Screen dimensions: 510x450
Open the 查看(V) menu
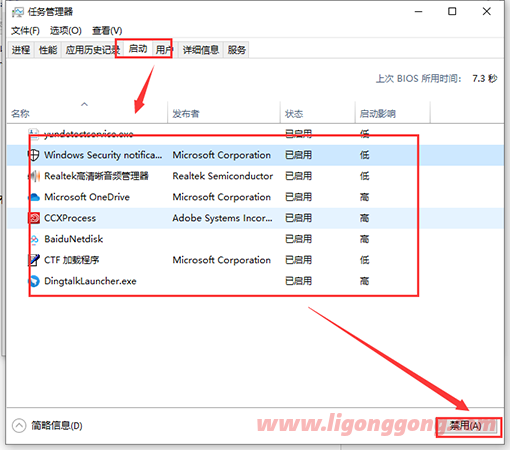click(107, 31)
